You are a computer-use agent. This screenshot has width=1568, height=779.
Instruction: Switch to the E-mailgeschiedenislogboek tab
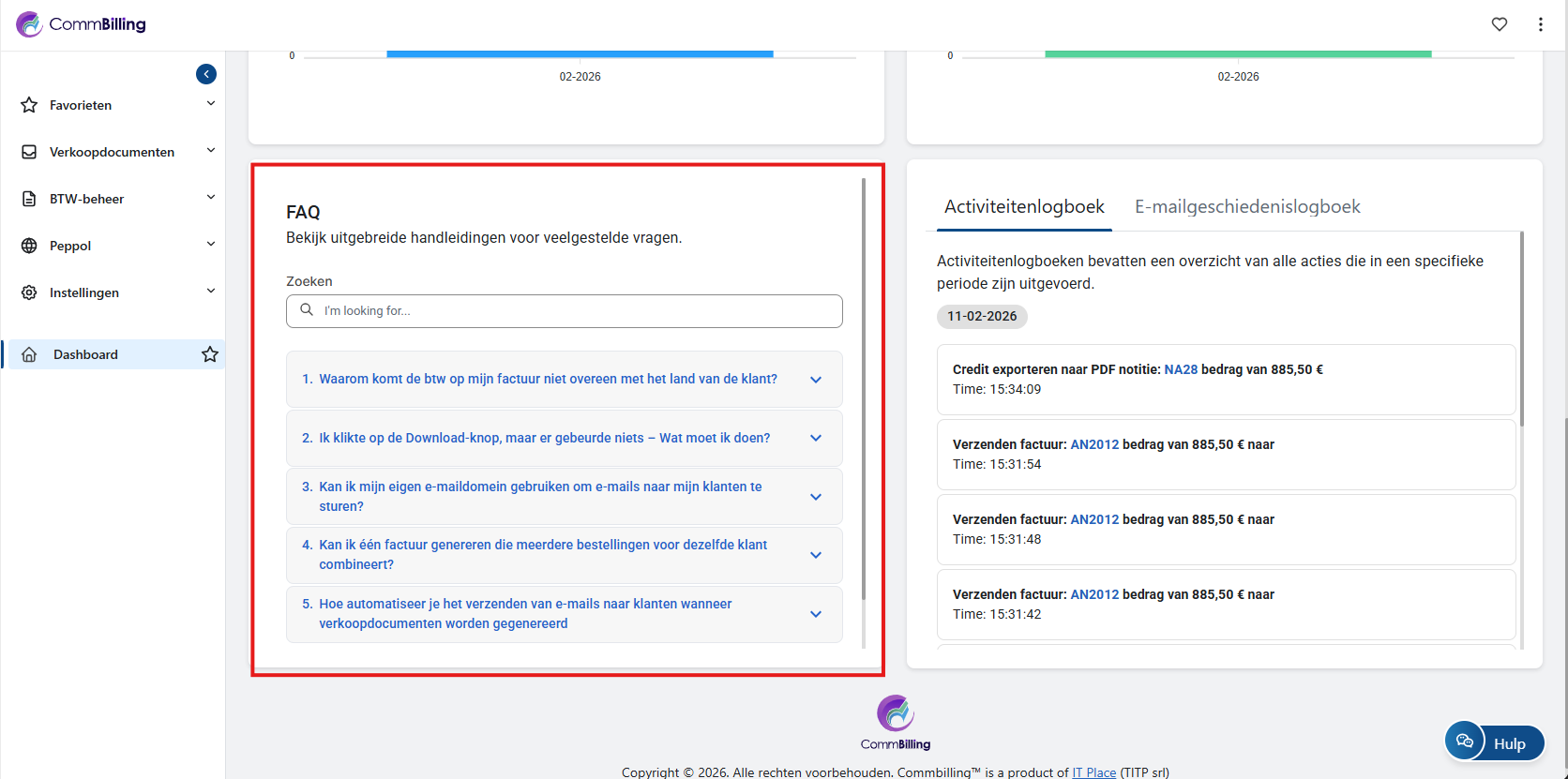pos(1247,206)
